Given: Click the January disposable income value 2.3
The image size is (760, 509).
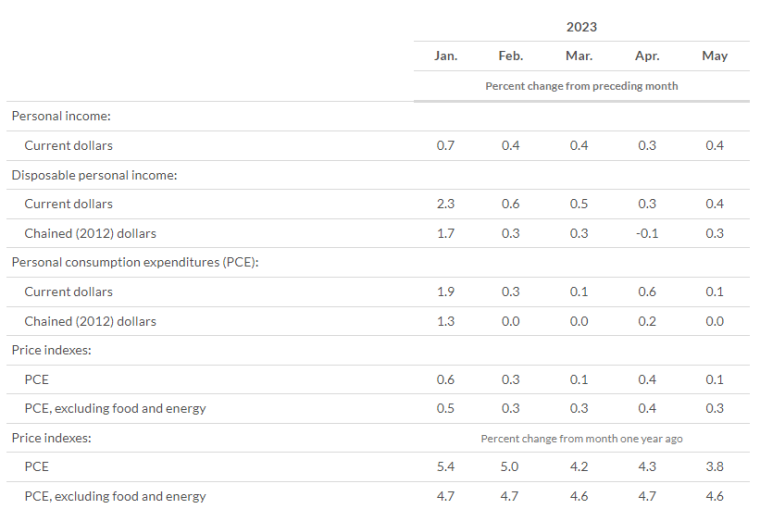Looking at the screenshot, I should click(x=445, y=204).
